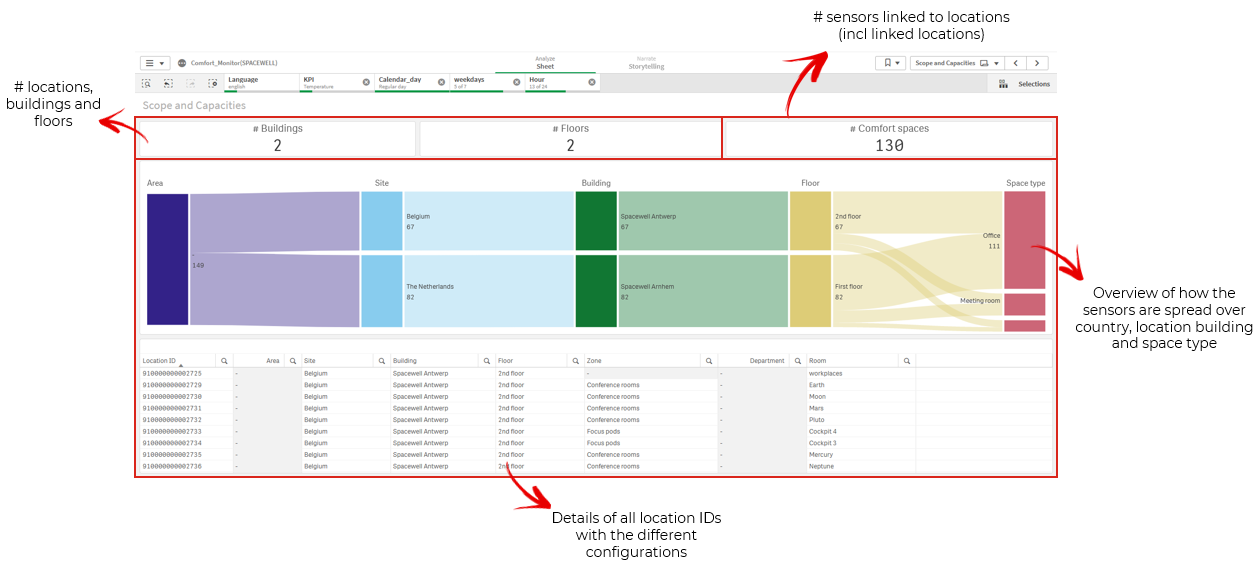Open the Scope and Capacities sheet dropdown
This screenshot has height=568, width=1258.
pyautogui.click(x=957, y=63)
